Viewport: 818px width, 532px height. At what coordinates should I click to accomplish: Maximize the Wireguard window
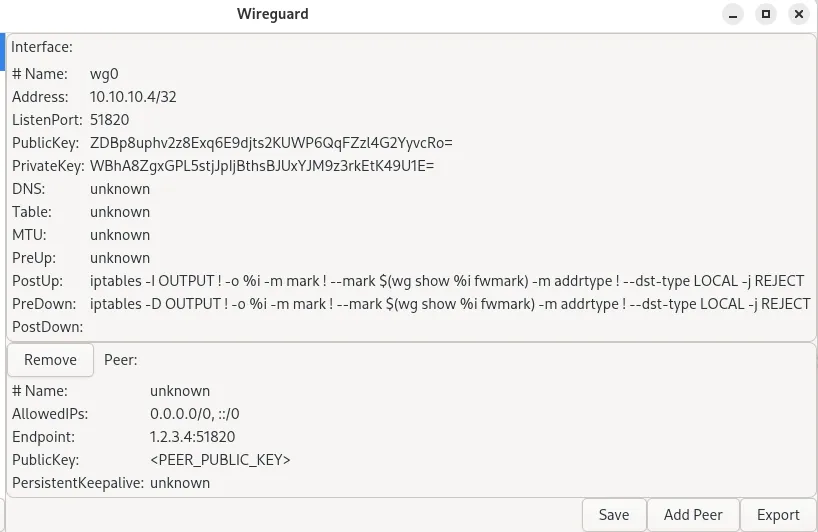pyautogui.click(x=766, y=14)
